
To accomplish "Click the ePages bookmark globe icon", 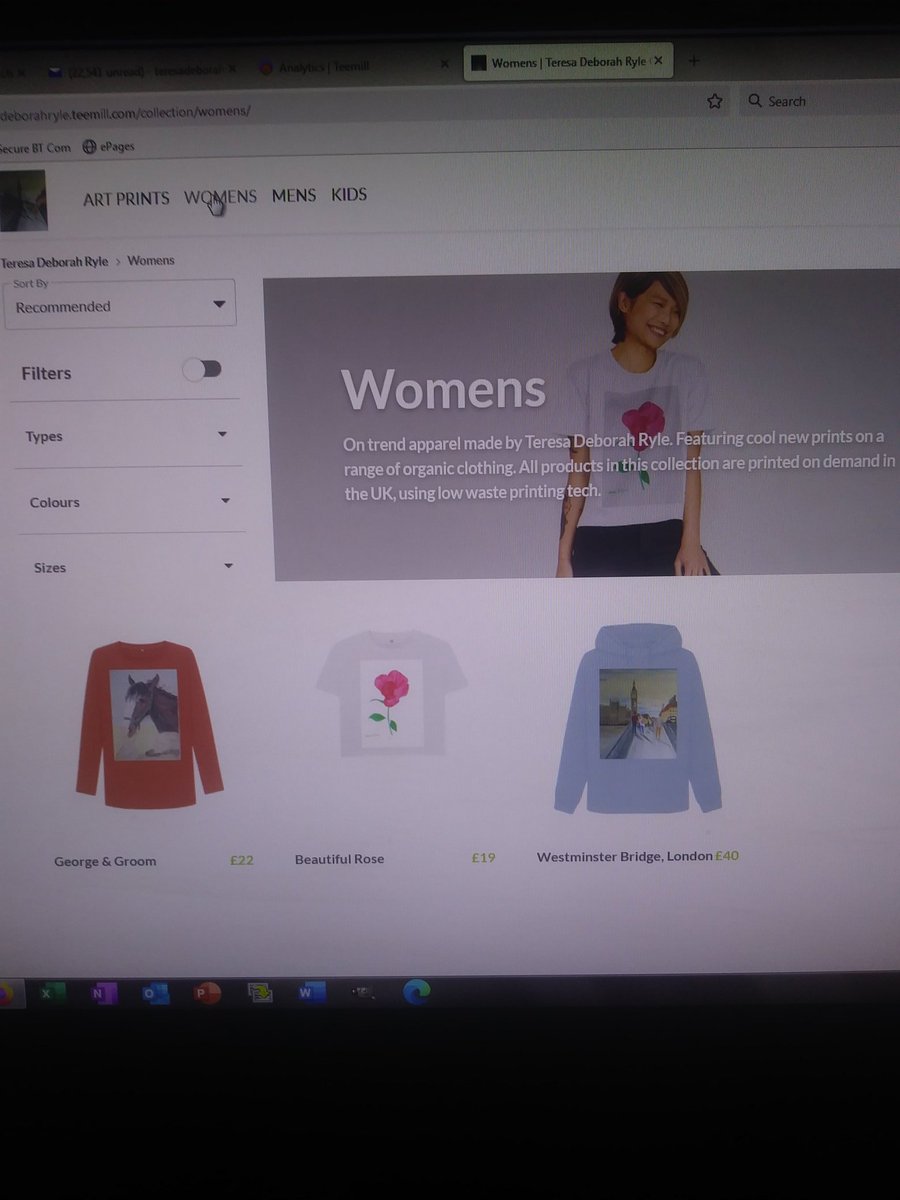I will 89,146.
